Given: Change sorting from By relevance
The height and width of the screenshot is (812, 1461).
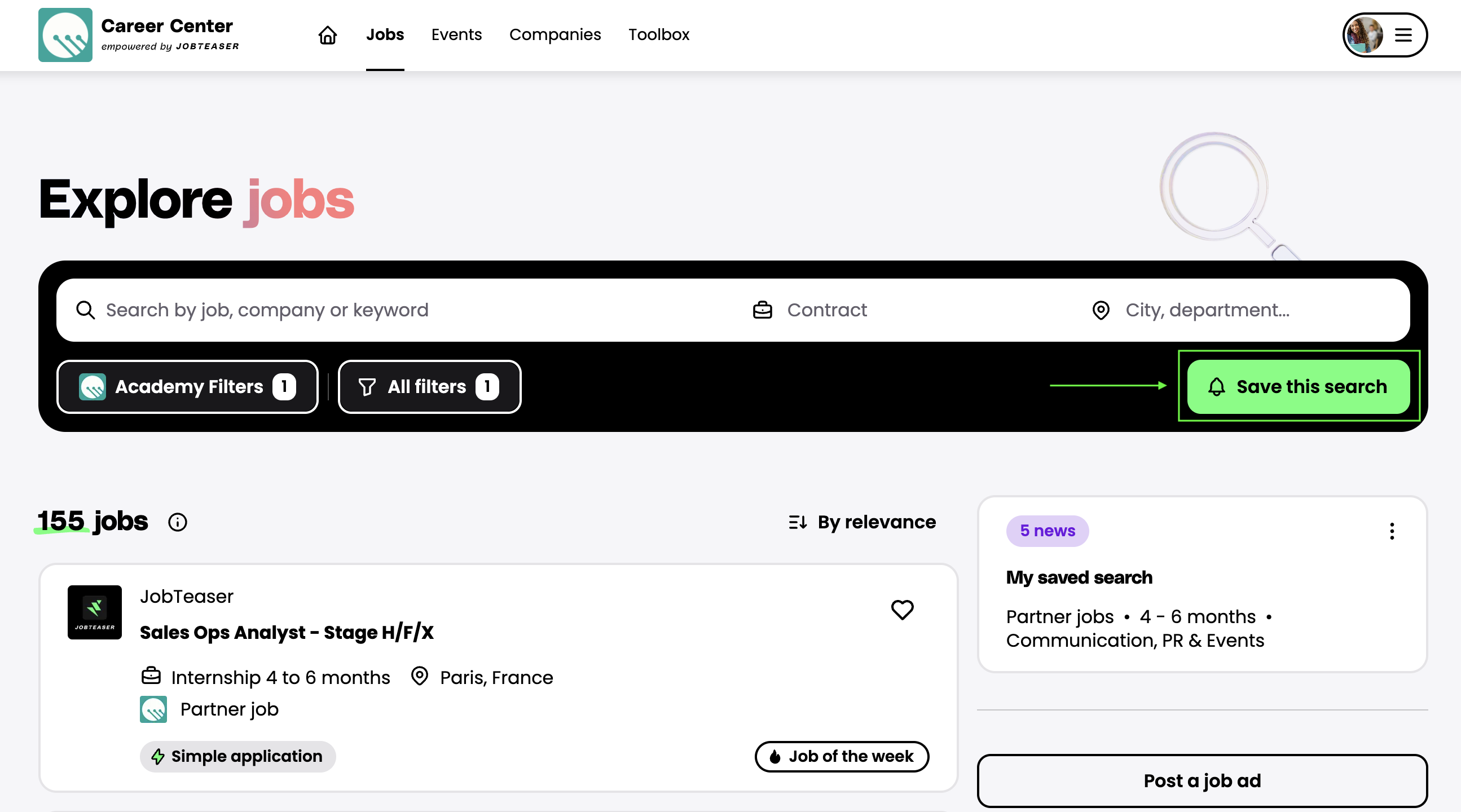Looking at the screenshot, I should 862,522.
